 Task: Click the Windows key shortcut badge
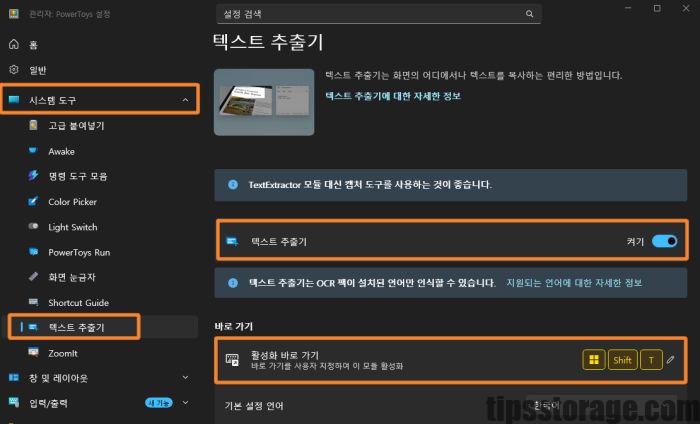594,360
